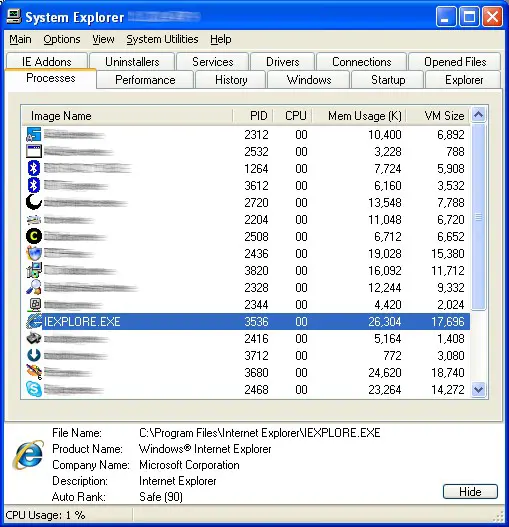Click the computer icon in the PID 3820 row
The image size is (509, 527).
pos(34,271)
